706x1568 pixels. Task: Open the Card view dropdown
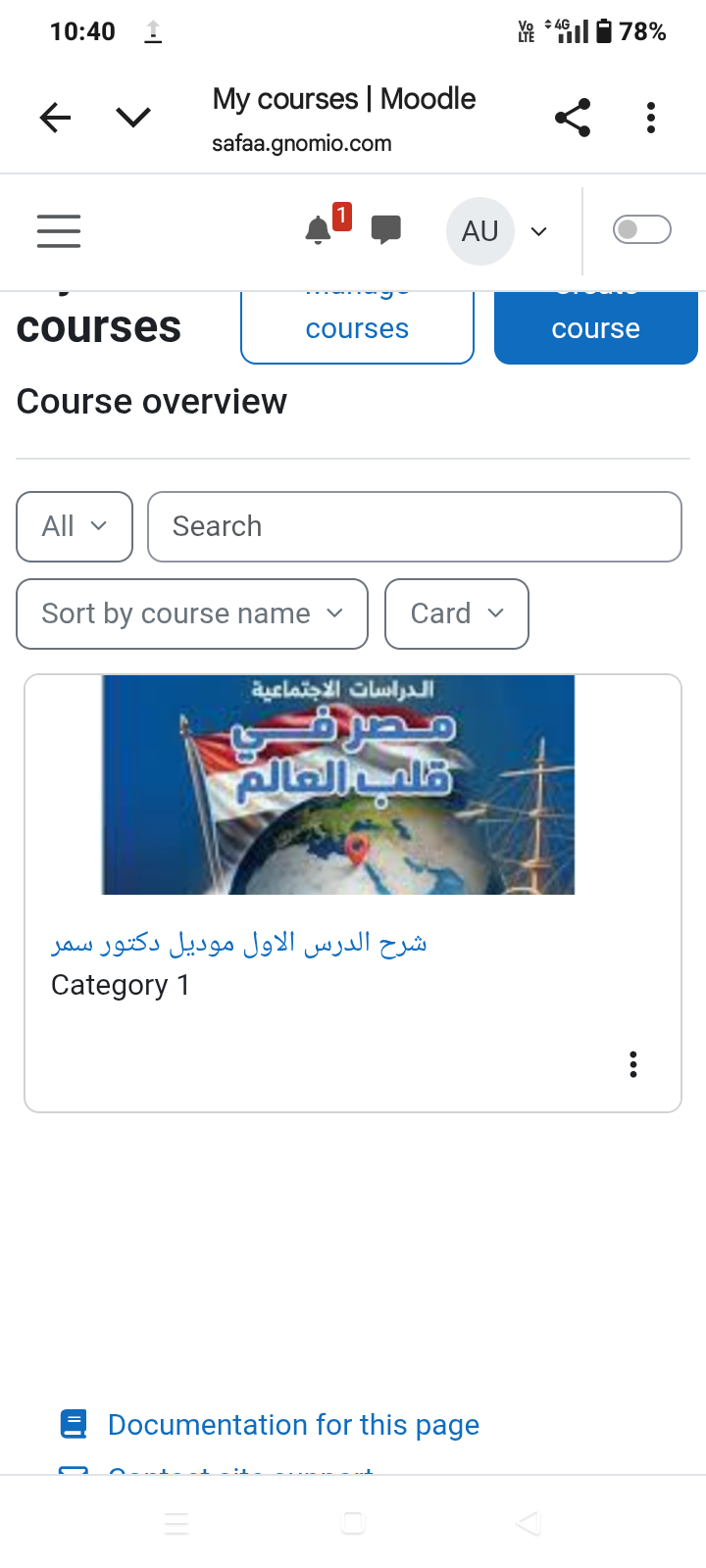(457, 613)
